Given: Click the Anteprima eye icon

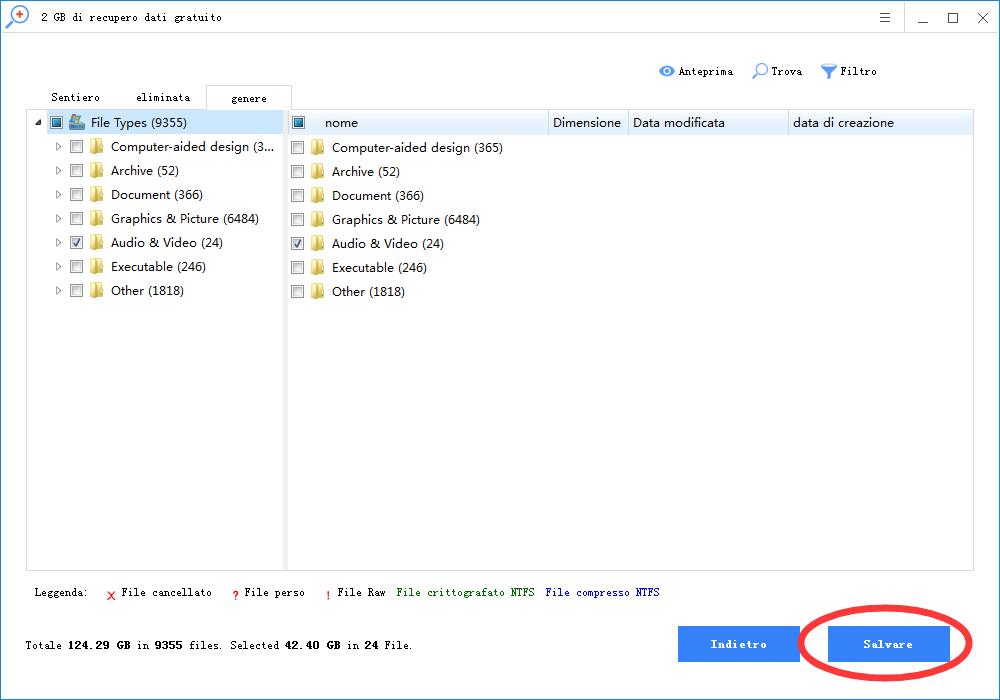Looking at the screenshot, I should 667,71.
